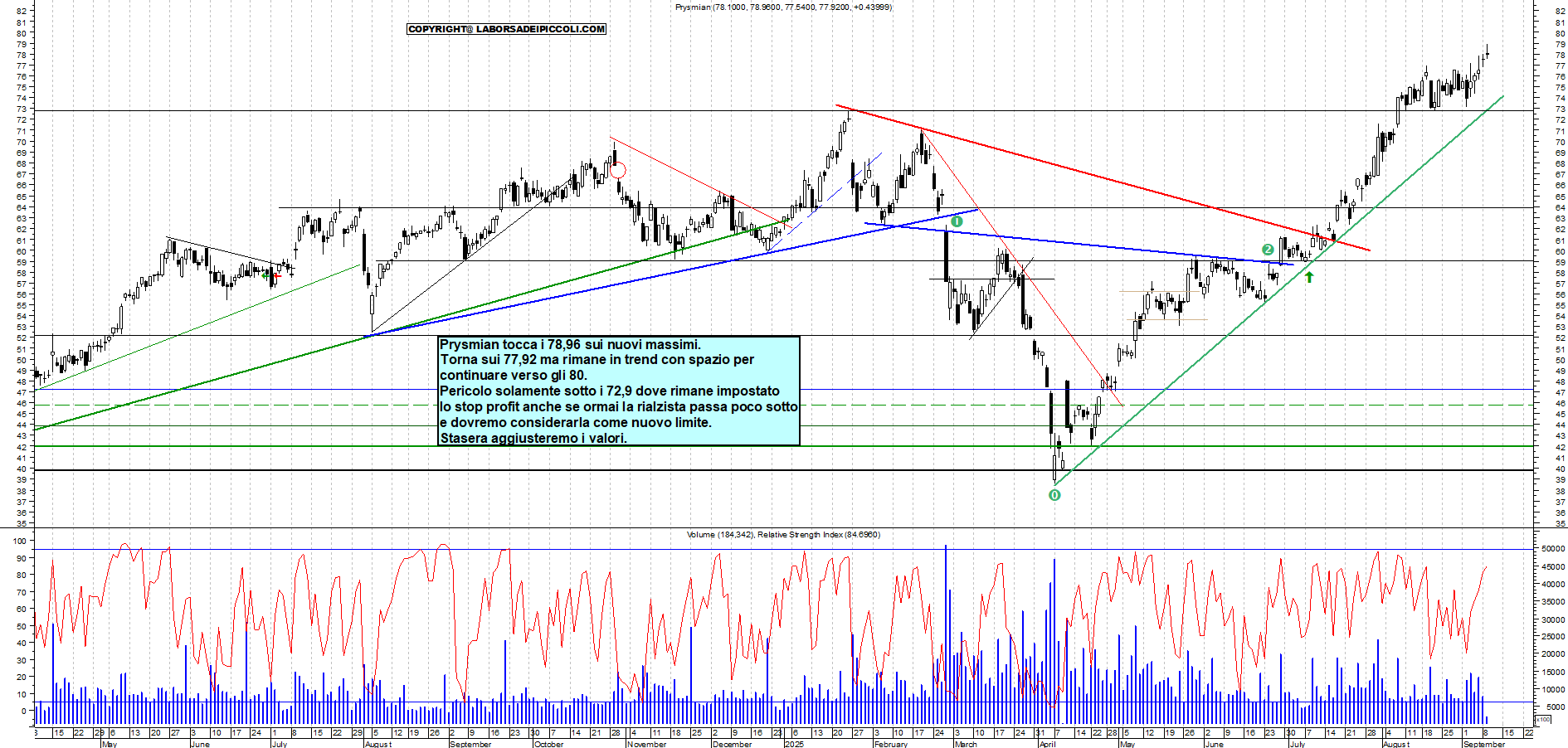Click the line 'e dovremo considerarla come nuovo limite.'
This screenshot has height=748, width=1568.
[576, 423]
